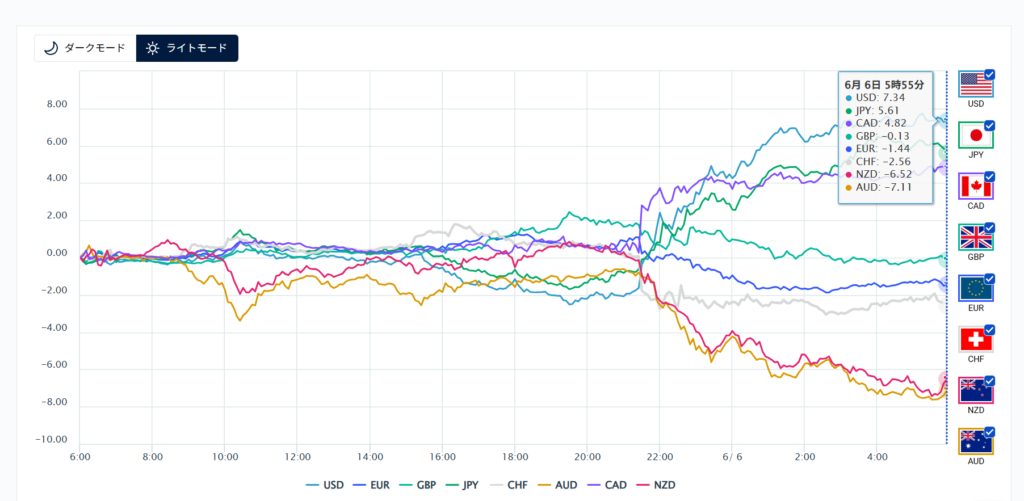This screenshot has height=501, width=1024.
Task: Click the sun icon on light mode button
Action: point(152,48)
